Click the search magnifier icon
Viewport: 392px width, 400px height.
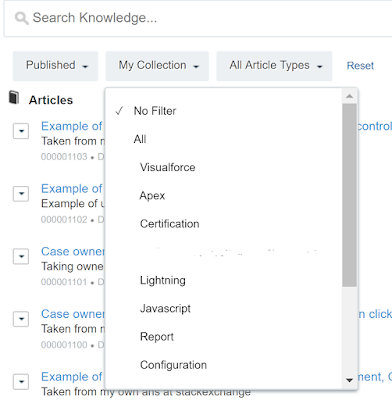pos(22,18)
